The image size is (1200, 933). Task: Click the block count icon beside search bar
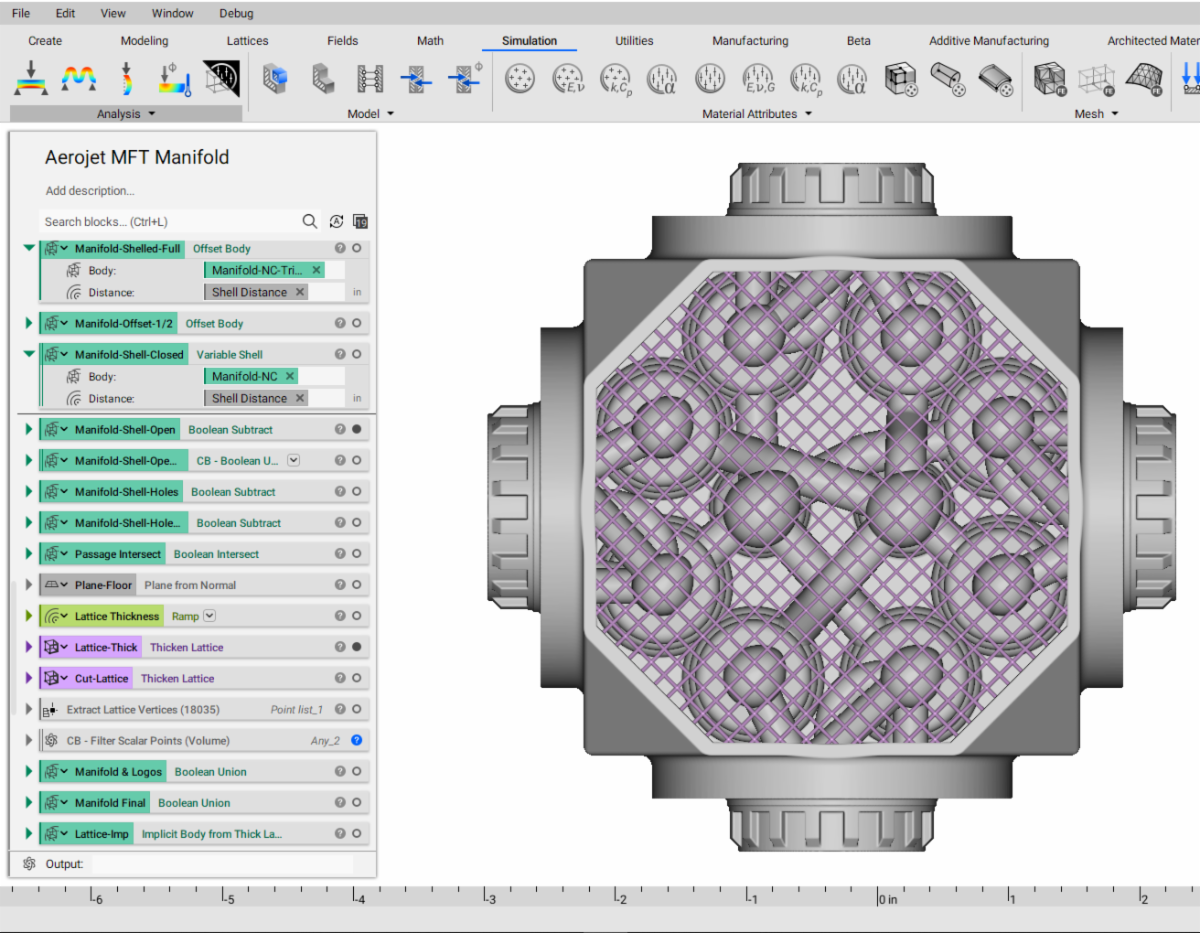(361, 221)
